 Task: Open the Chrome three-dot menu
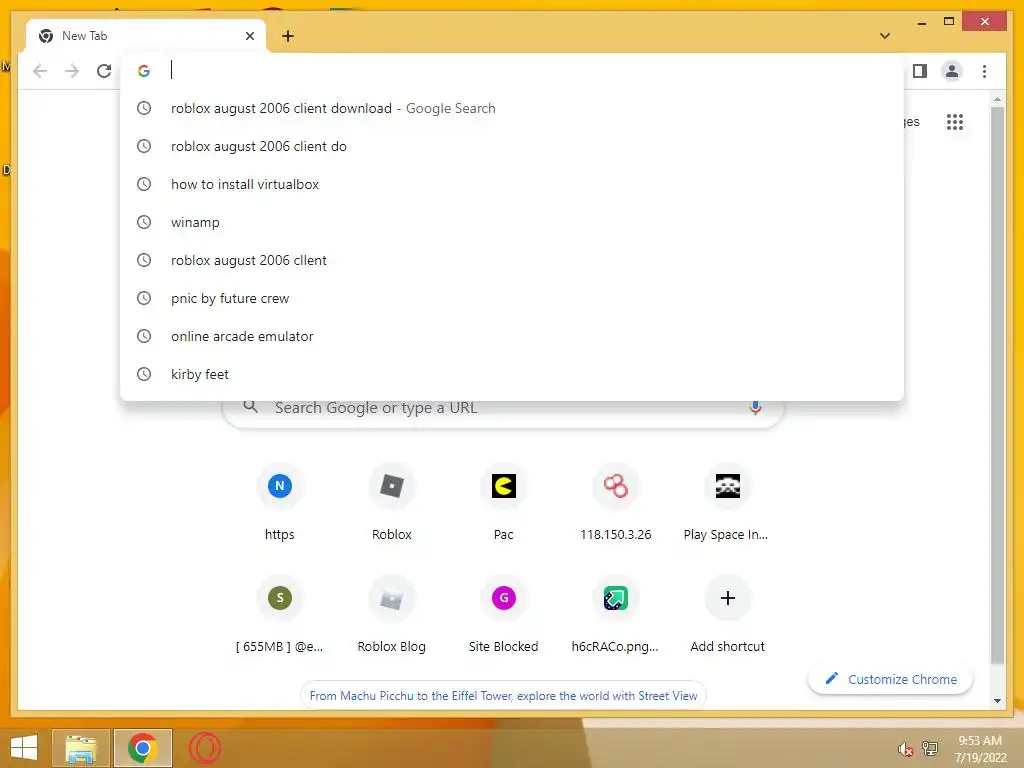[984, 71]
